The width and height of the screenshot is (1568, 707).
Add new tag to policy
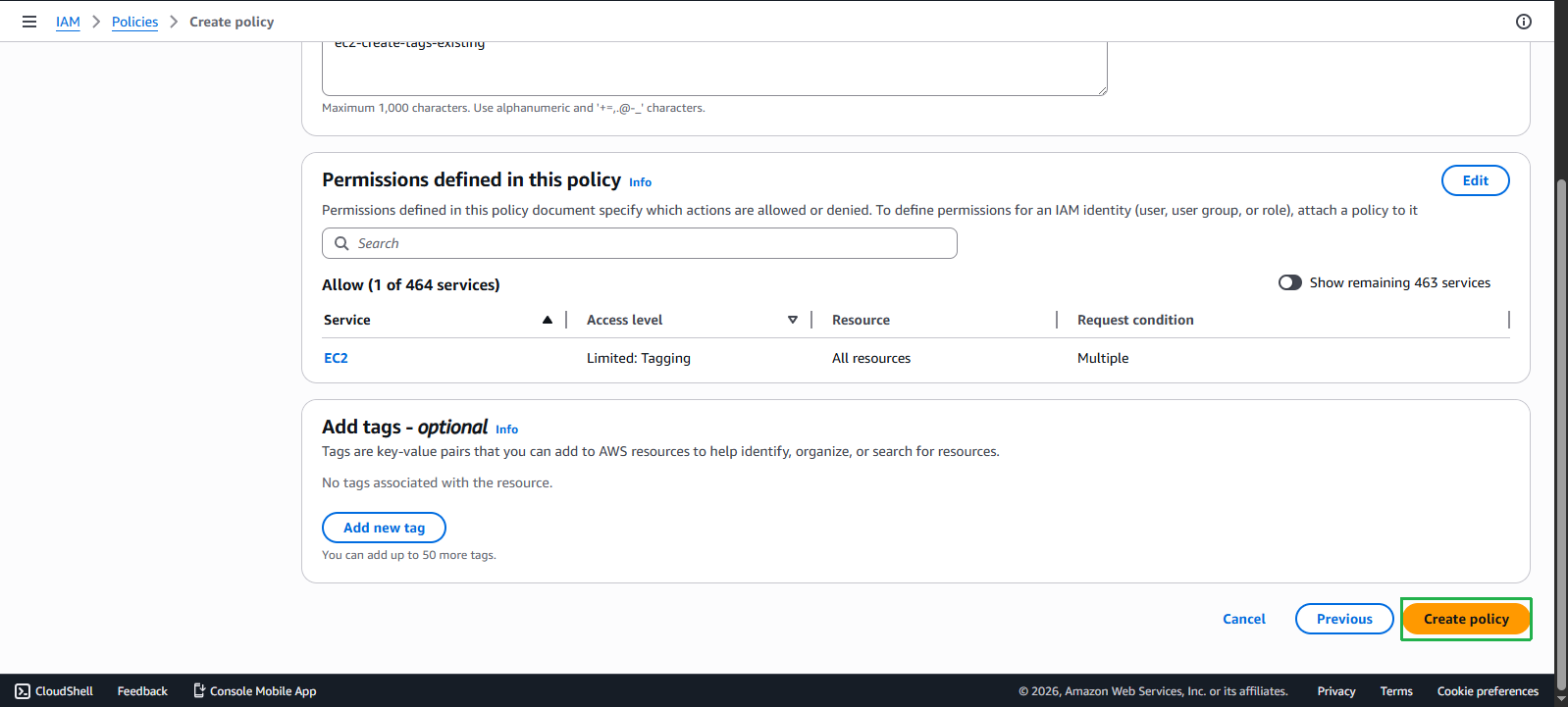(384, 528)
